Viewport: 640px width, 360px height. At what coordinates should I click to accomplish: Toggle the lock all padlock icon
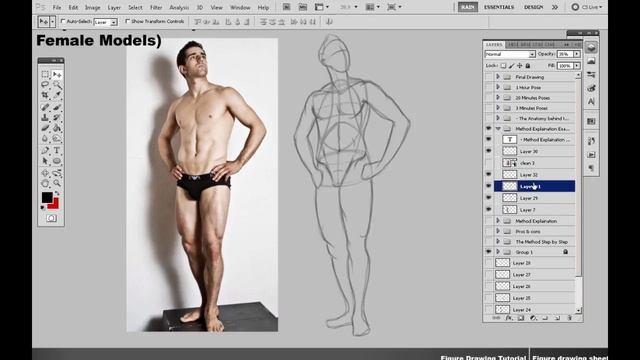point(528,65)
